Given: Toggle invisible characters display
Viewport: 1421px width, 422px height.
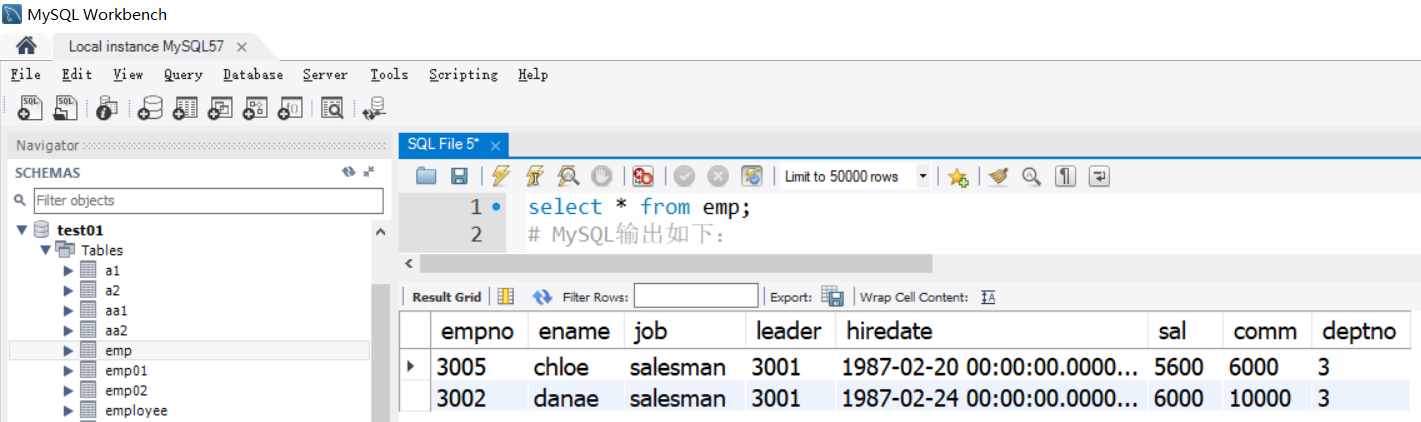Looking at the screenshot, I should (1066, 177).
